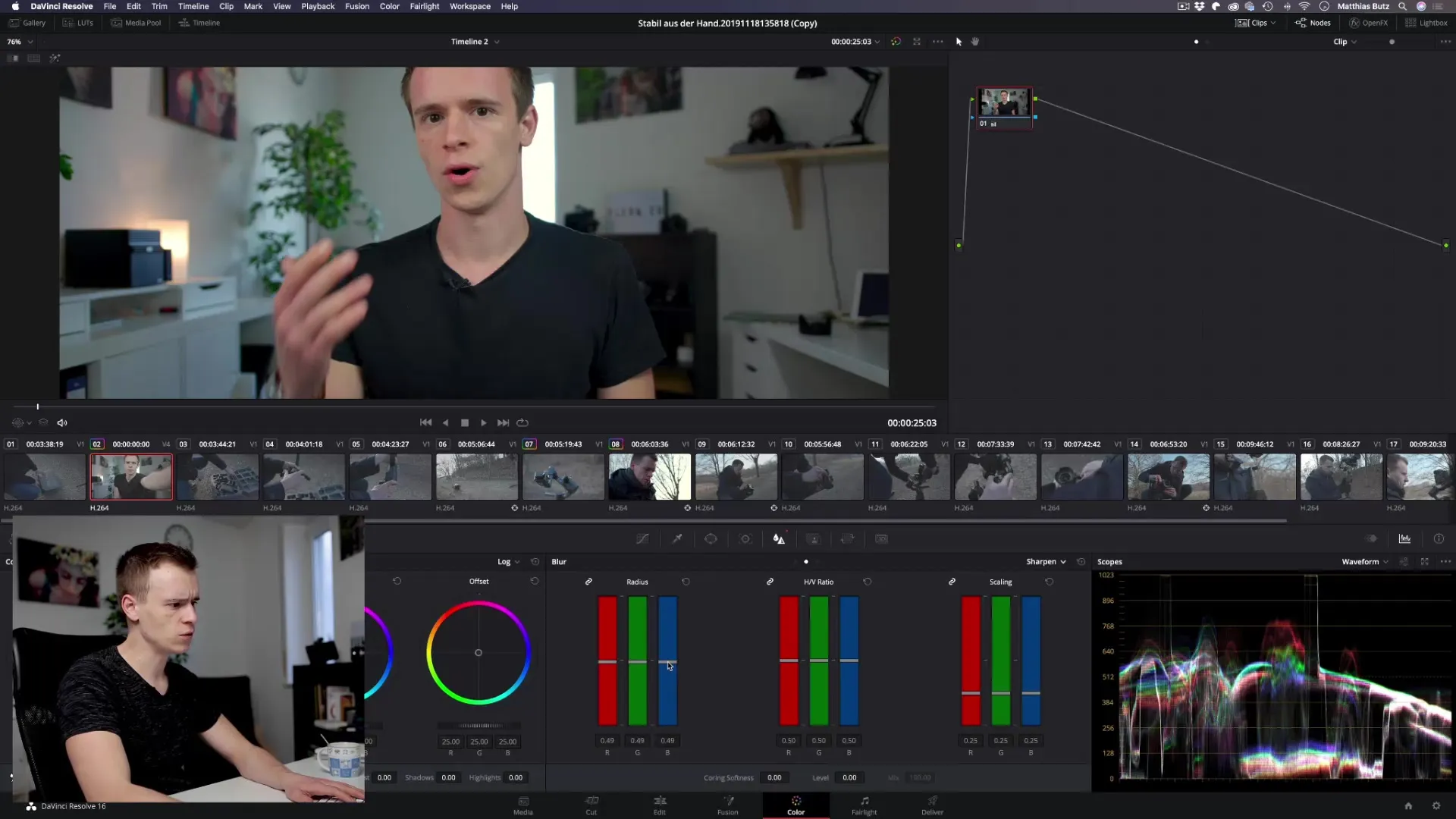This screenshot has width=1456, height=819.
Task: Mute audio with the speaker icon
Action: pos(62,423)
